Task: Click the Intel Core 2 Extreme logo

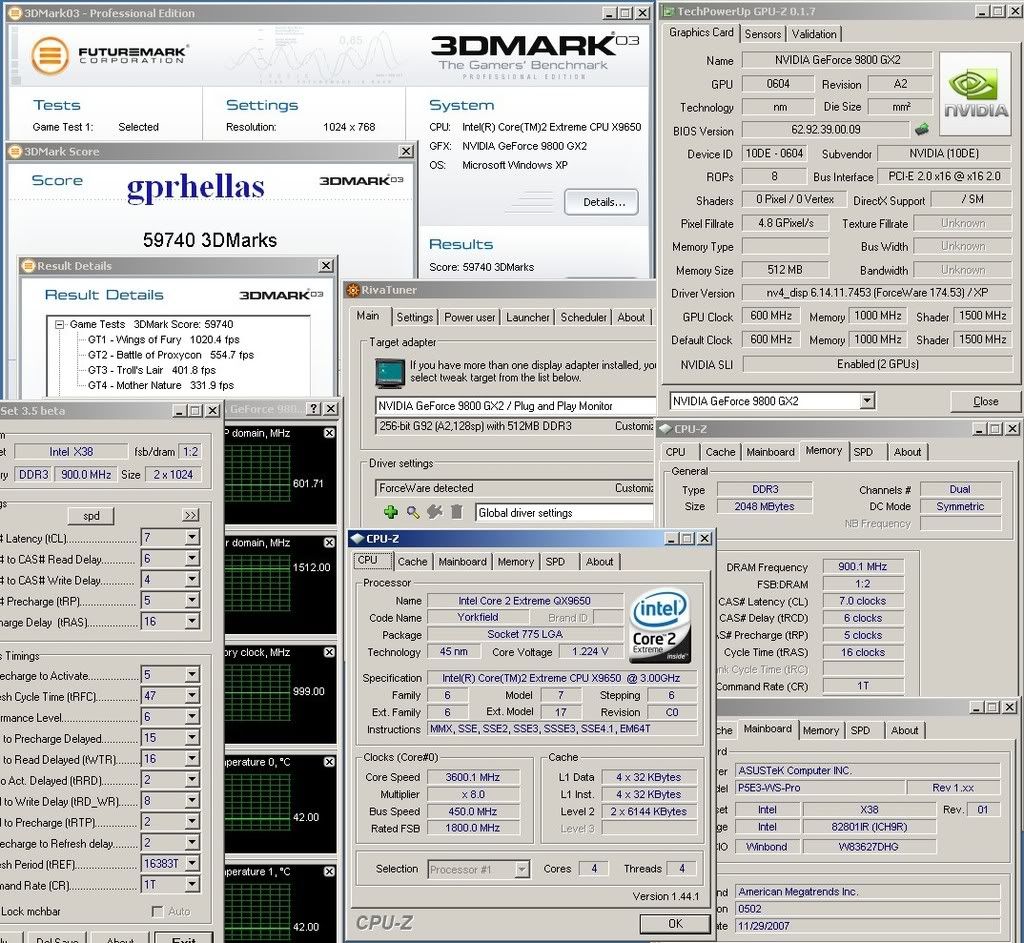Action: click(660, 626)
